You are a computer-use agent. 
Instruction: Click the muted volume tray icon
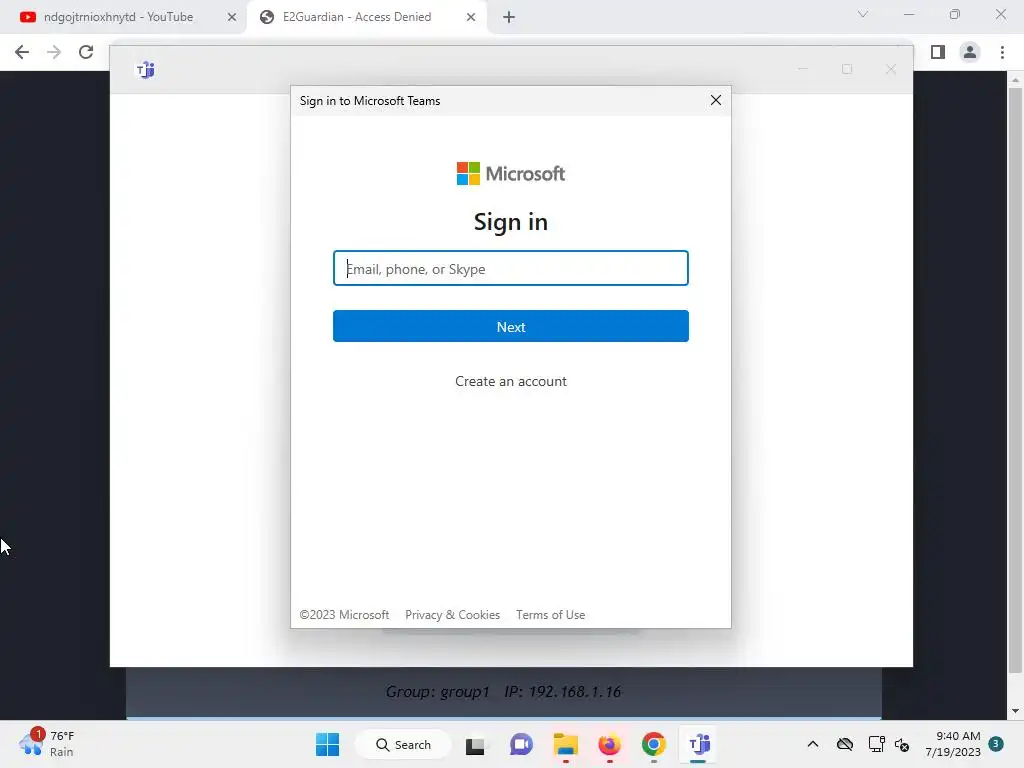click(x=902, y=744)
